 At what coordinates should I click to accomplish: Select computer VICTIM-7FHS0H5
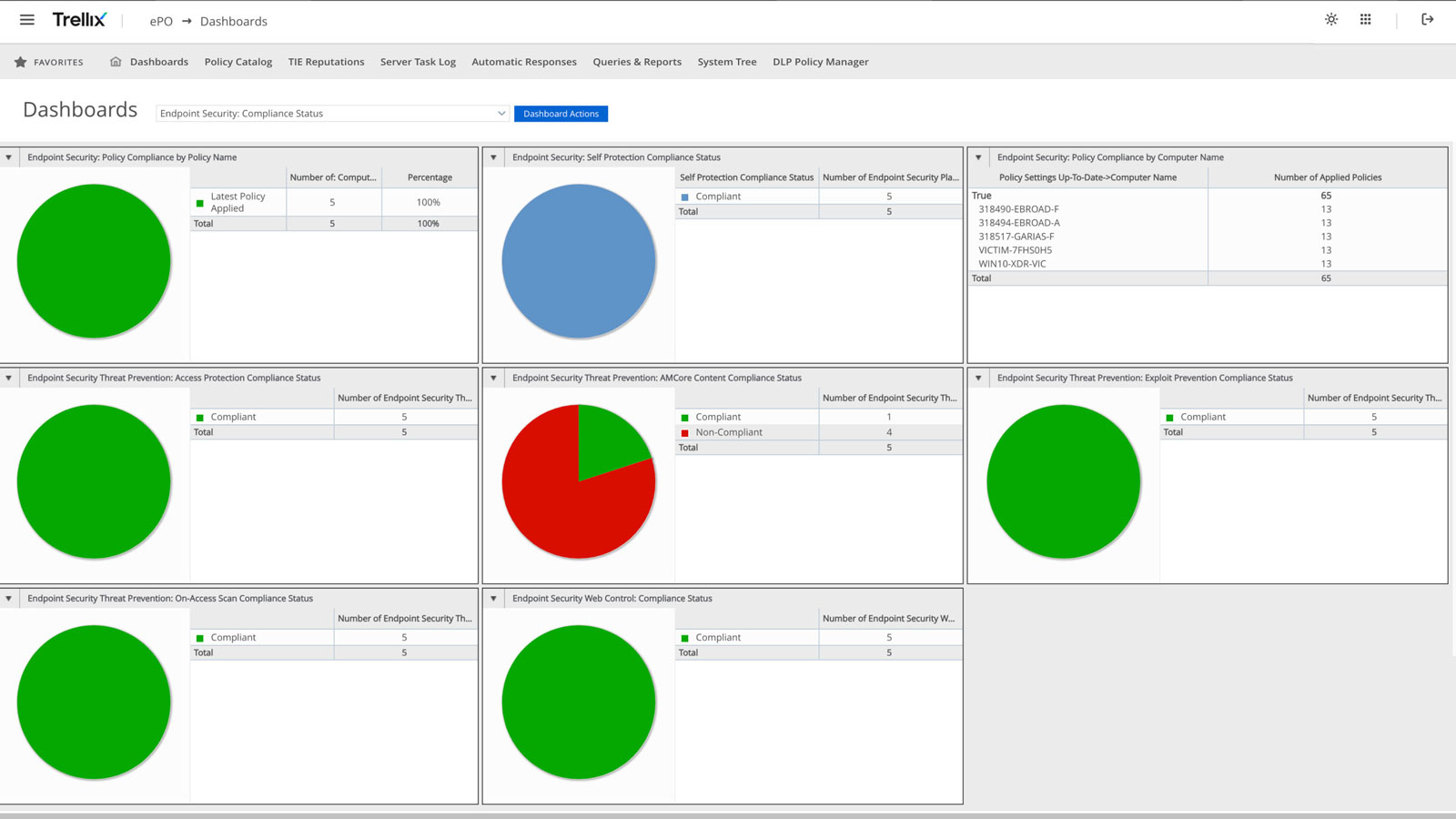tap(1208, 250)
